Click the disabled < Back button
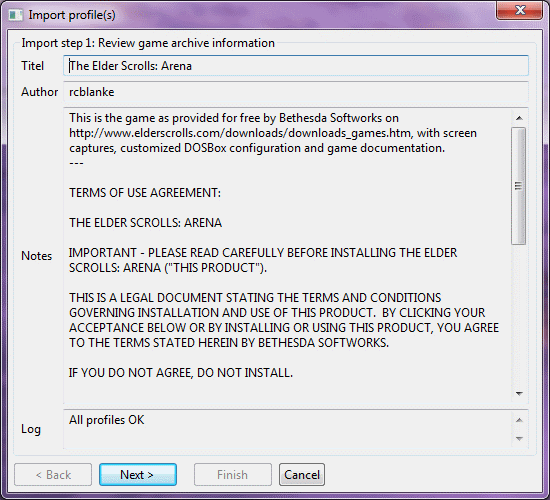 point(53,474)
